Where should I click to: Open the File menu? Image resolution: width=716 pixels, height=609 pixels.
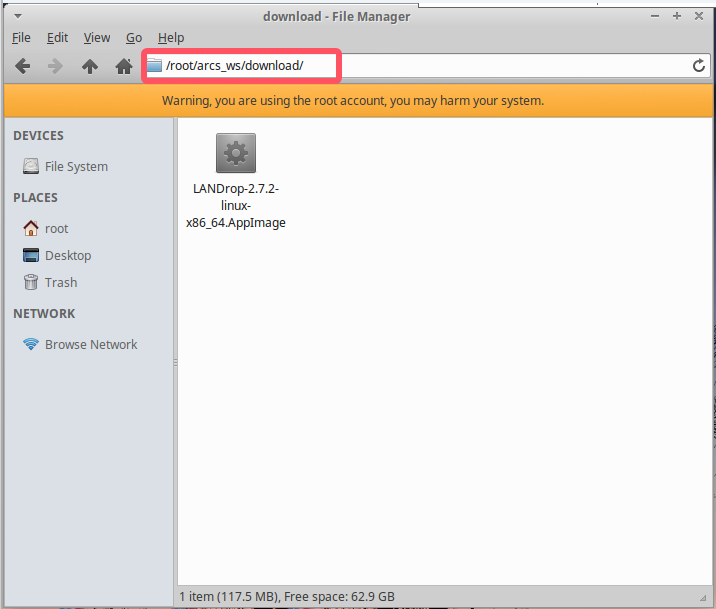tap(21, 37)
